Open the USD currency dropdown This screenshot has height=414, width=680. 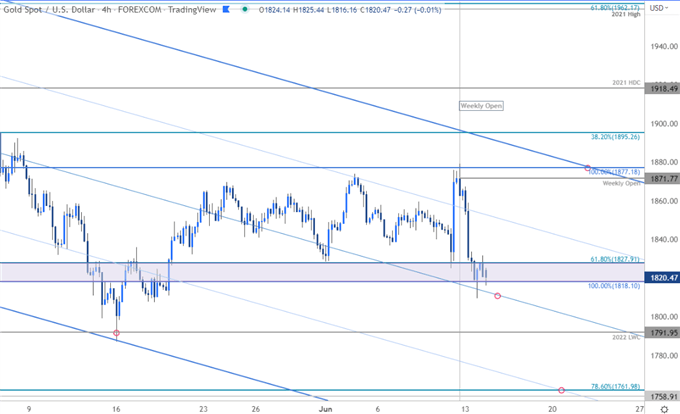click(x=659, y=8)
